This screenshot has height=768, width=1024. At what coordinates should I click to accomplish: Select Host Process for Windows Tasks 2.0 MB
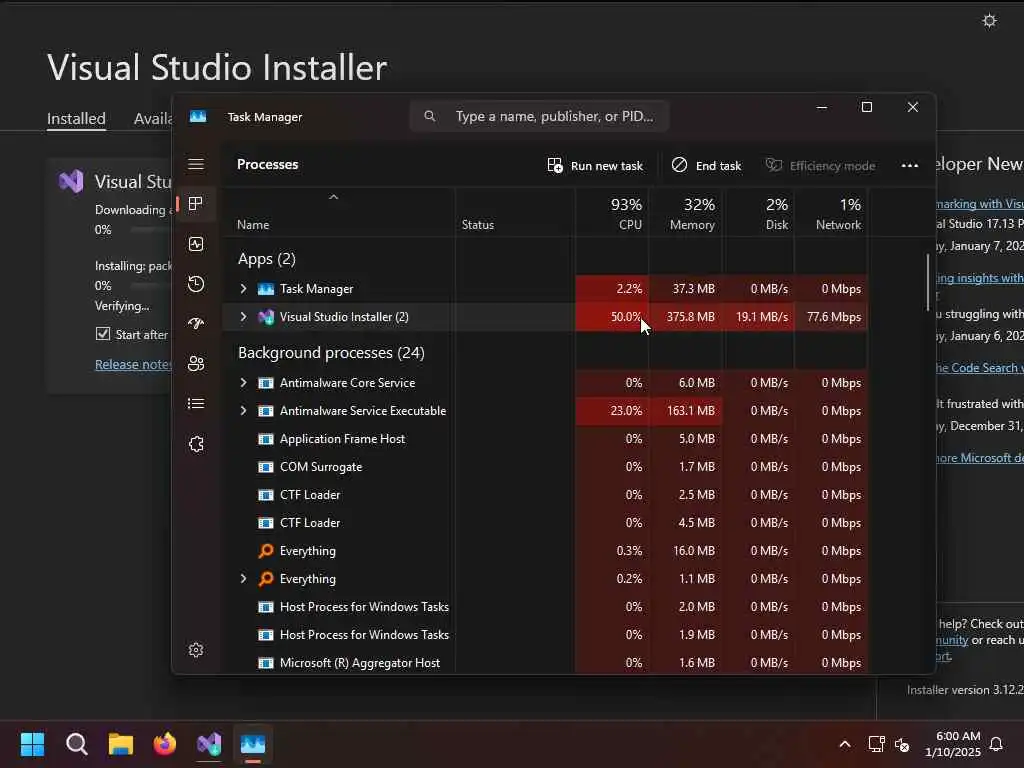click(545, 607)
